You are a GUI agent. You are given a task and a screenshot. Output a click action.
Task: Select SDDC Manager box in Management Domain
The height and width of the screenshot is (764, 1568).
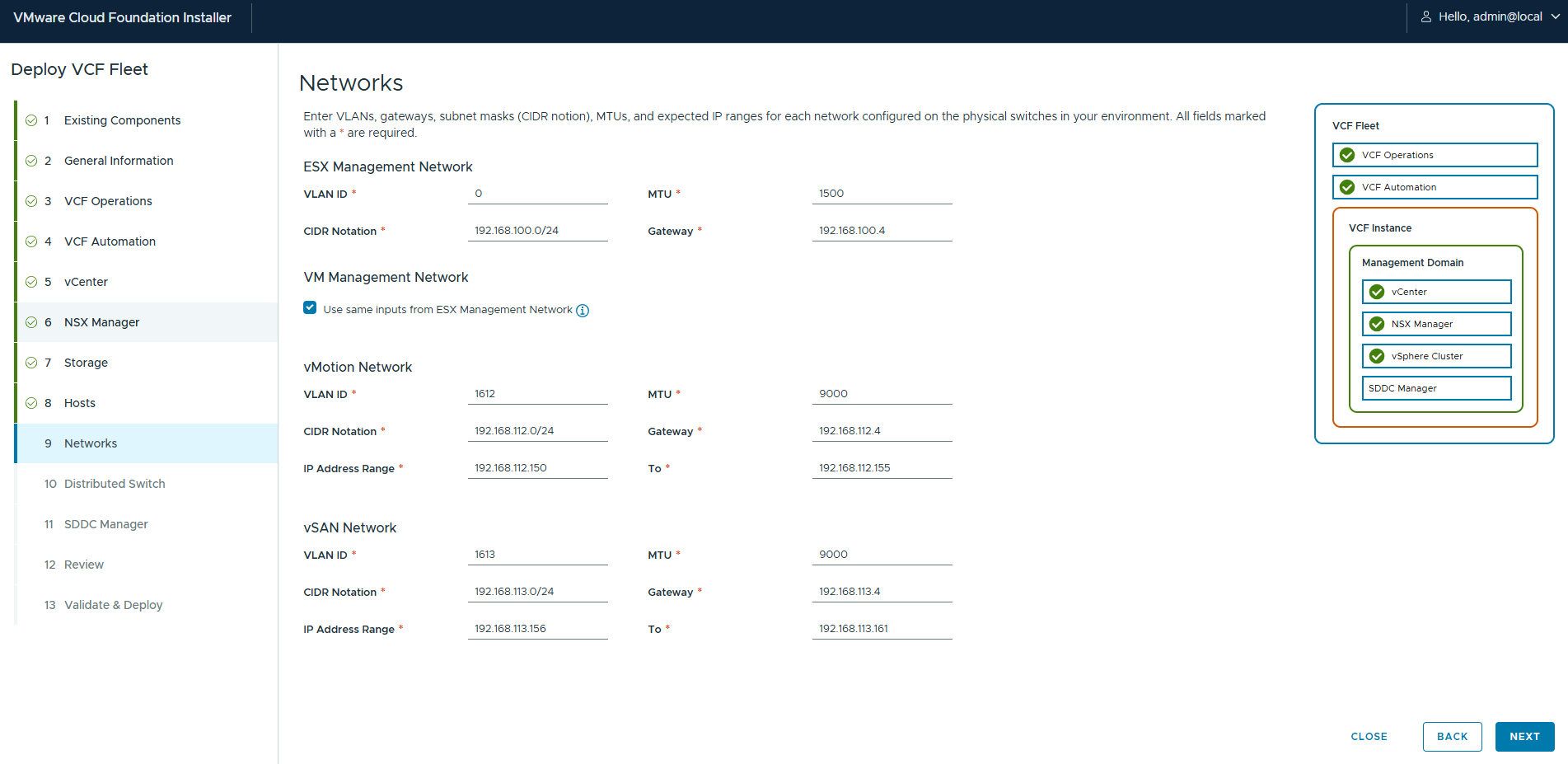(x=1436, y=388)
